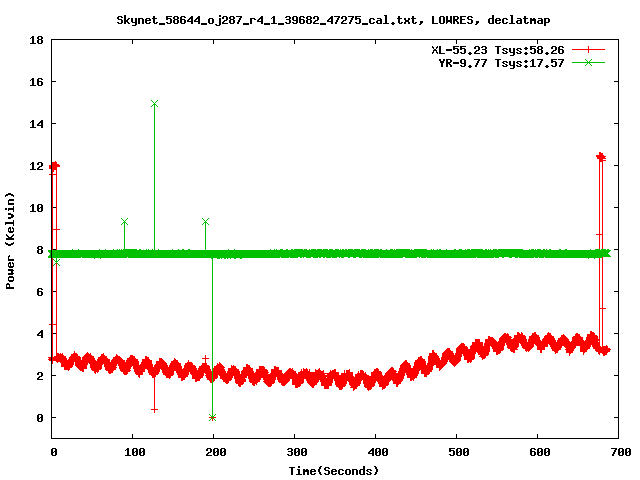
Task: Click the y-axis tick label 6
Action: click(40, 292)
